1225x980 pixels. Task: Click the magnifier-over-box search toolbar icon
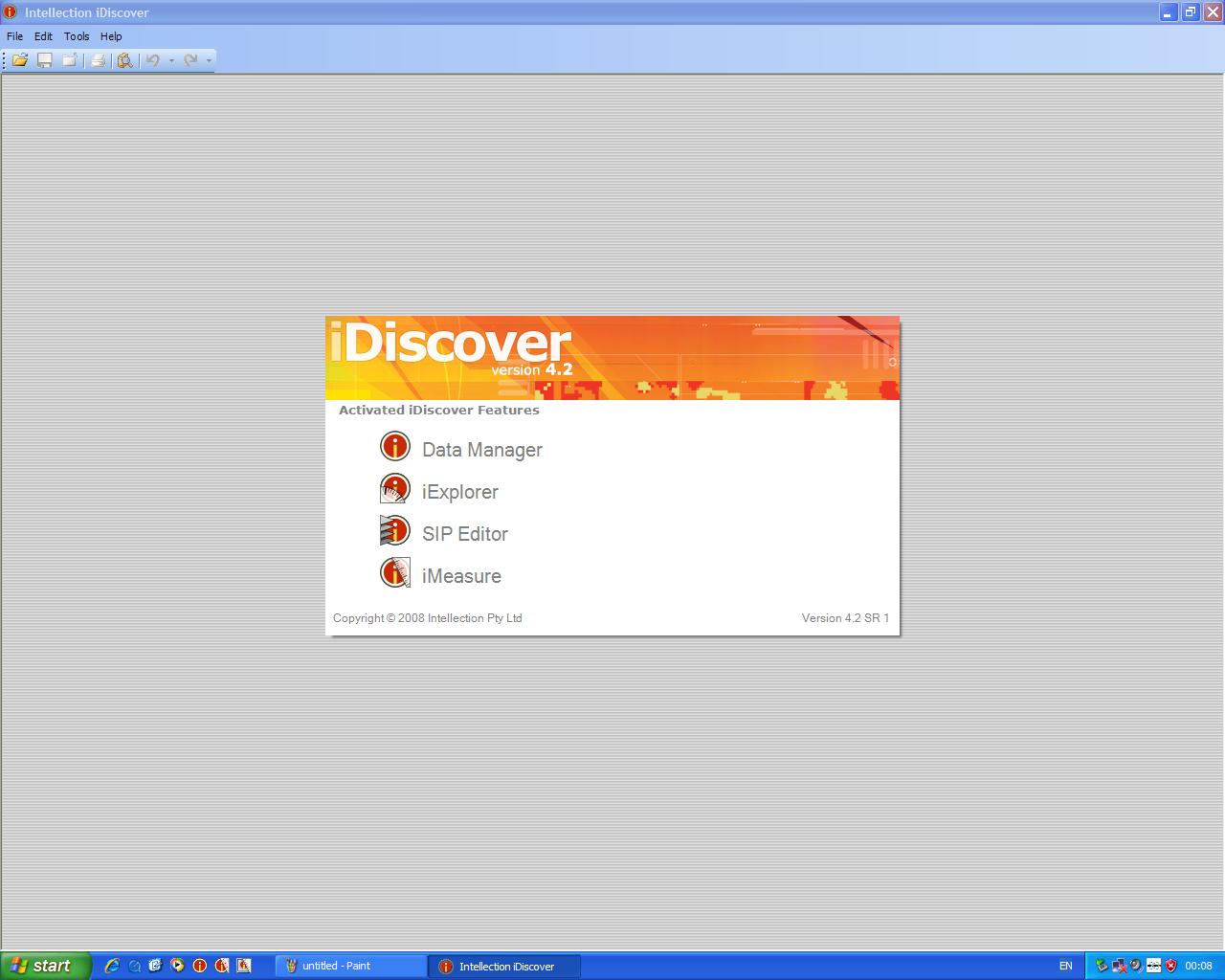click(x=124, y=60)
